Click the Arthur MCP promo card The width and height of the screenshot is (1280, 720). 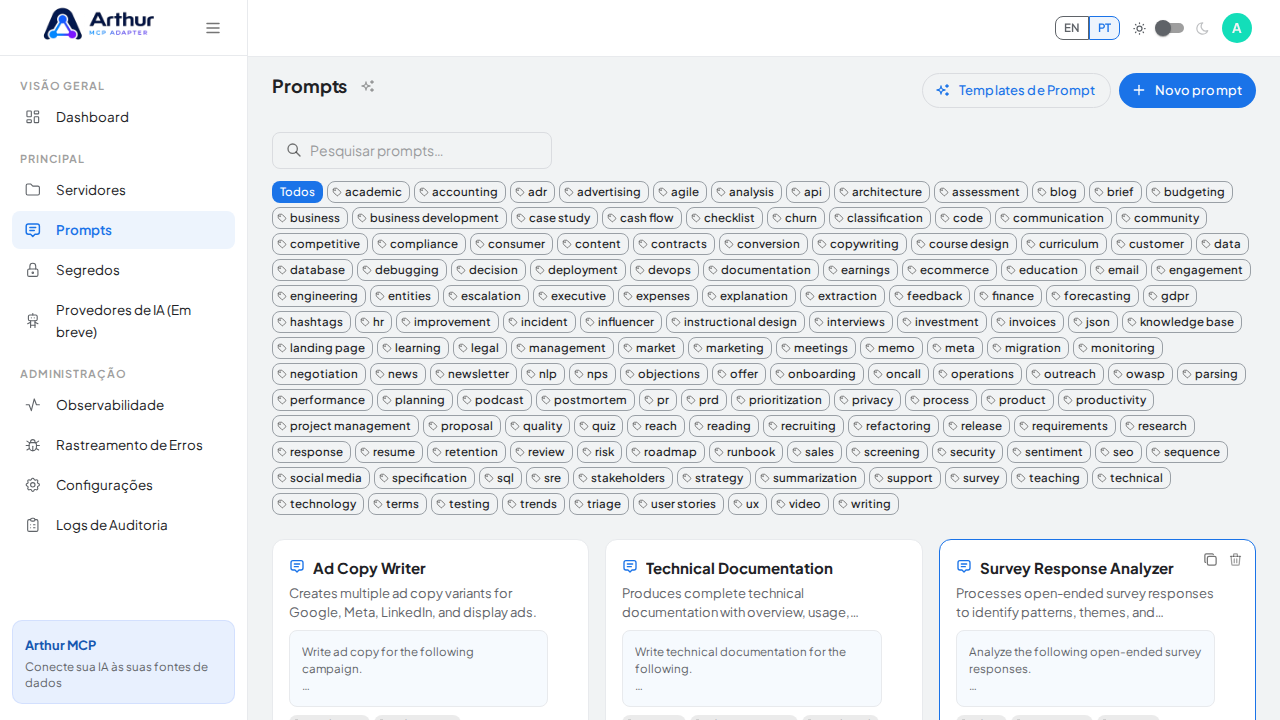(123, 662)
